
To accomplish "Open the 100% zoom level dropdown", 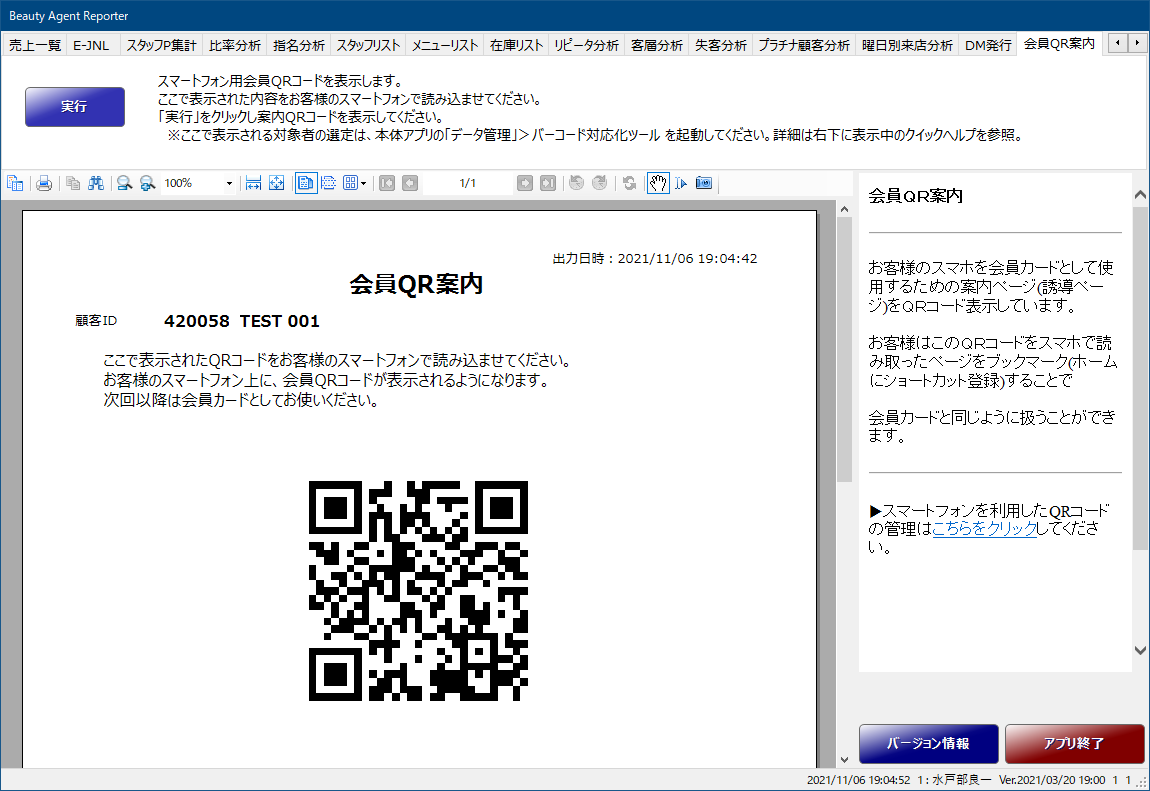I will (229, 184).
